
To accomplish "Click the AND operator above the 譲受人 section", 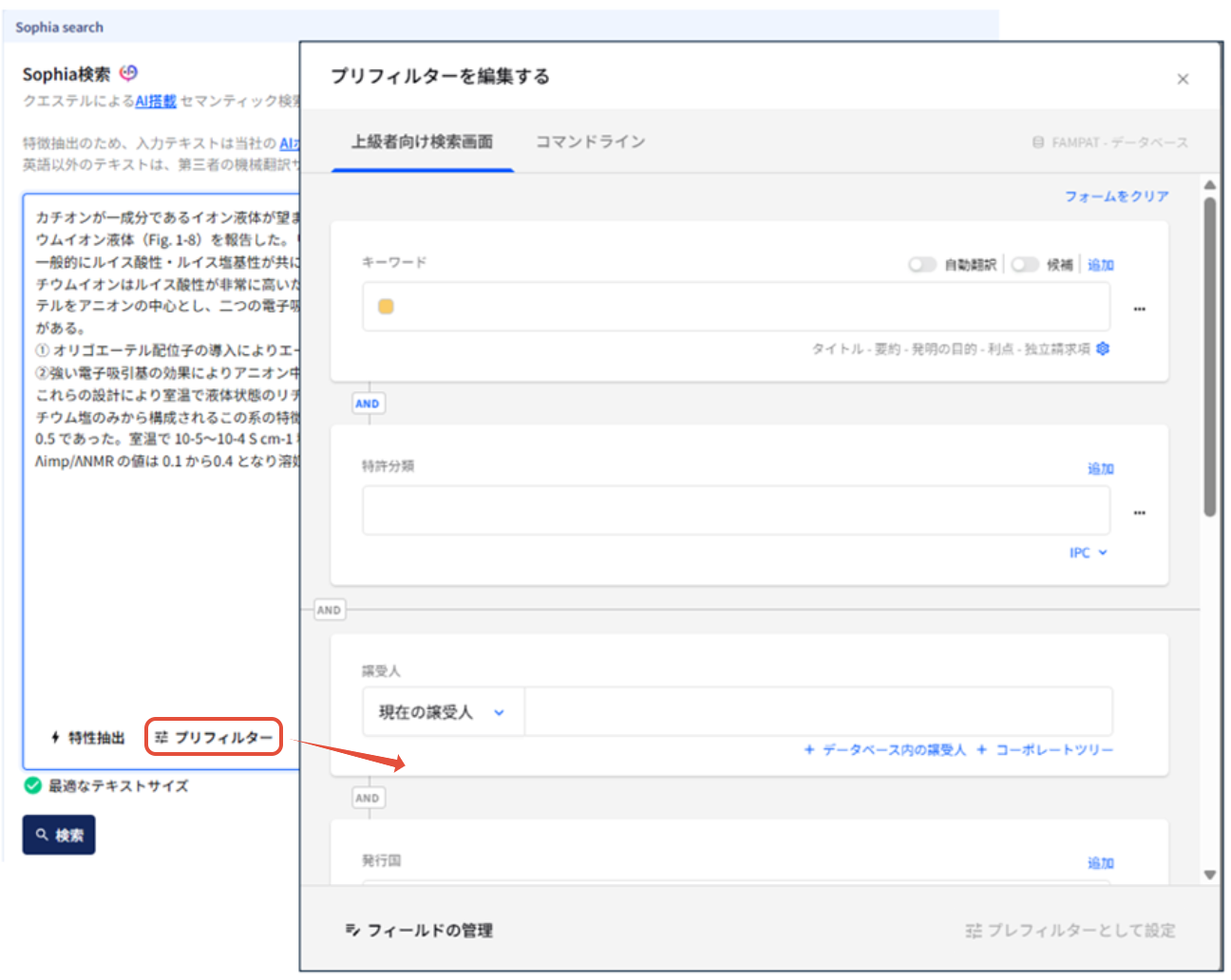I will pos(329,610).
